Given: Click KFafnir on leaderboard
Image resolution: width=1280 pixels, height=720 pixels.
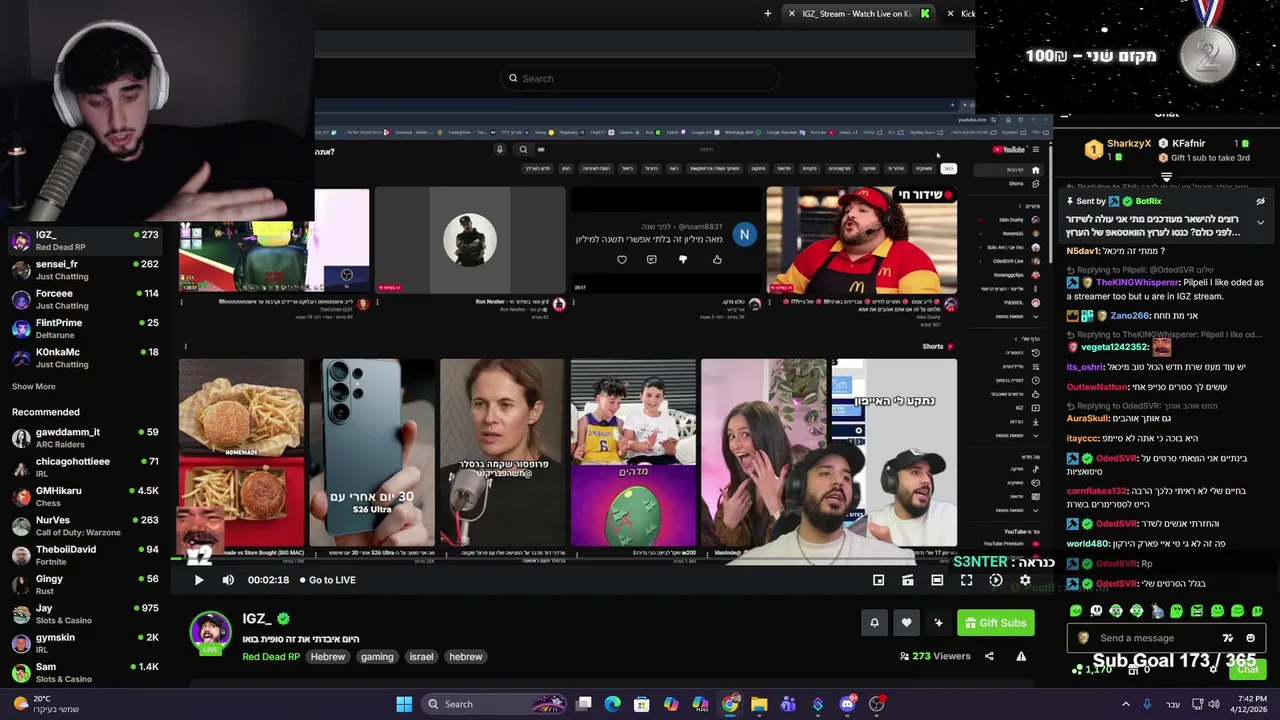Looking at the screenshot, I should [1188, 143].
